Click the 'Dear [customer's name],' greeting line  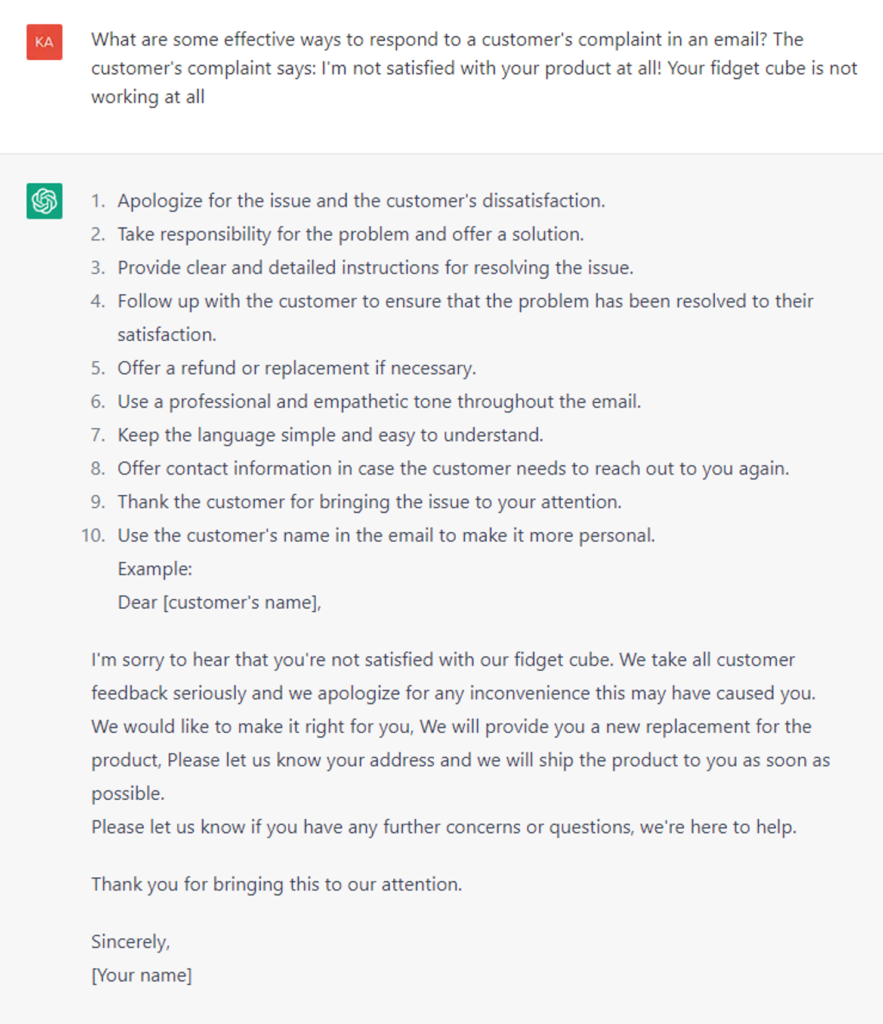click(219, 602)
